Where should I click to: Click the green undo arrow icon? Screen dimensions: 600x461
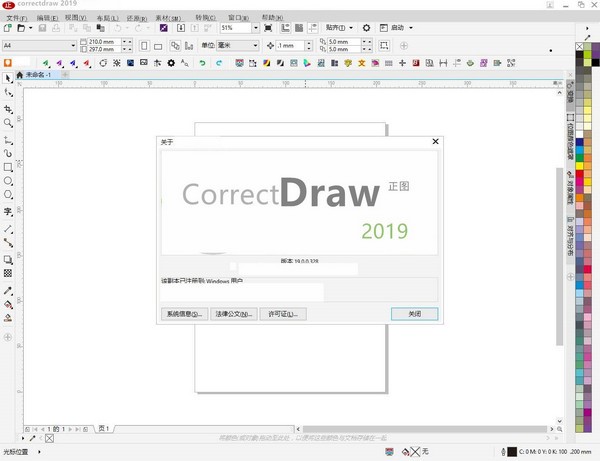click(x=202, y=63)
